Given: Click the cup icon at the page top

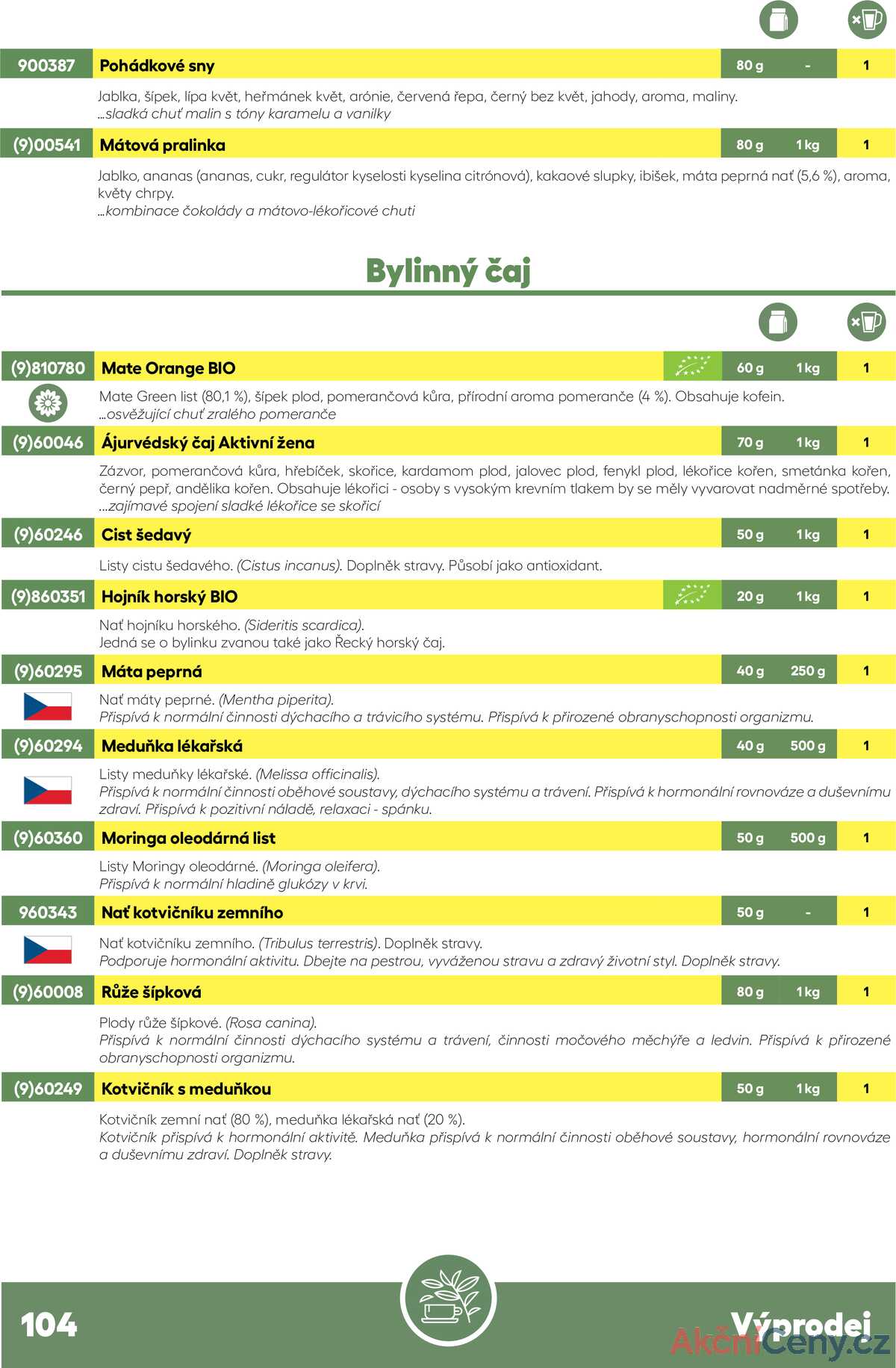Looking at the screenshot, I should 867,19.
